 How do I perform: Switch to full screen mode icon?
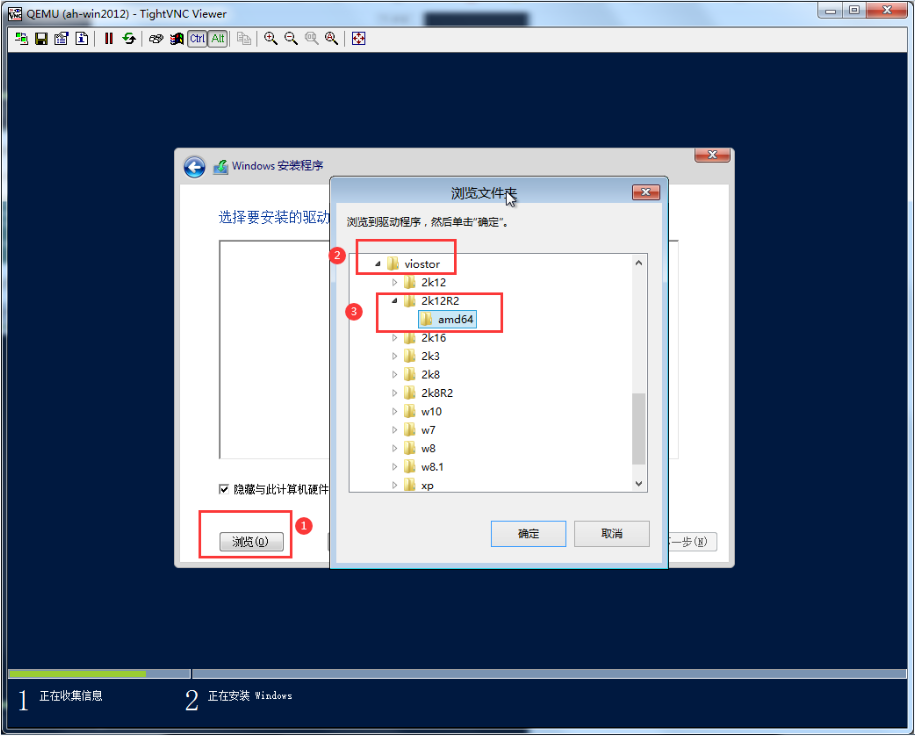coord(359,39)
